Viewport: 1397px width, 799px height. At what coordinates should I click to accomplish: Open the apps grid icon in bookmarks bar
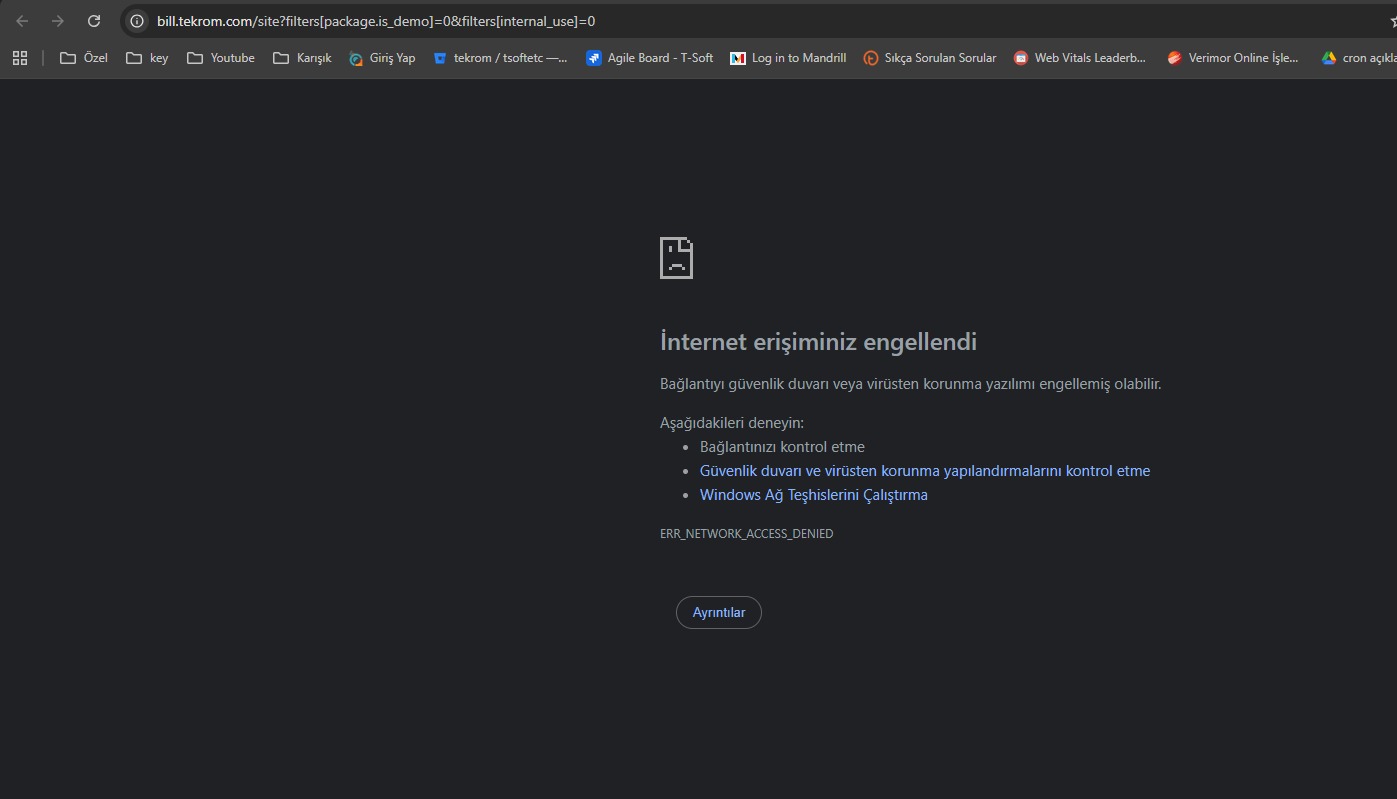(x=20, y=58)
